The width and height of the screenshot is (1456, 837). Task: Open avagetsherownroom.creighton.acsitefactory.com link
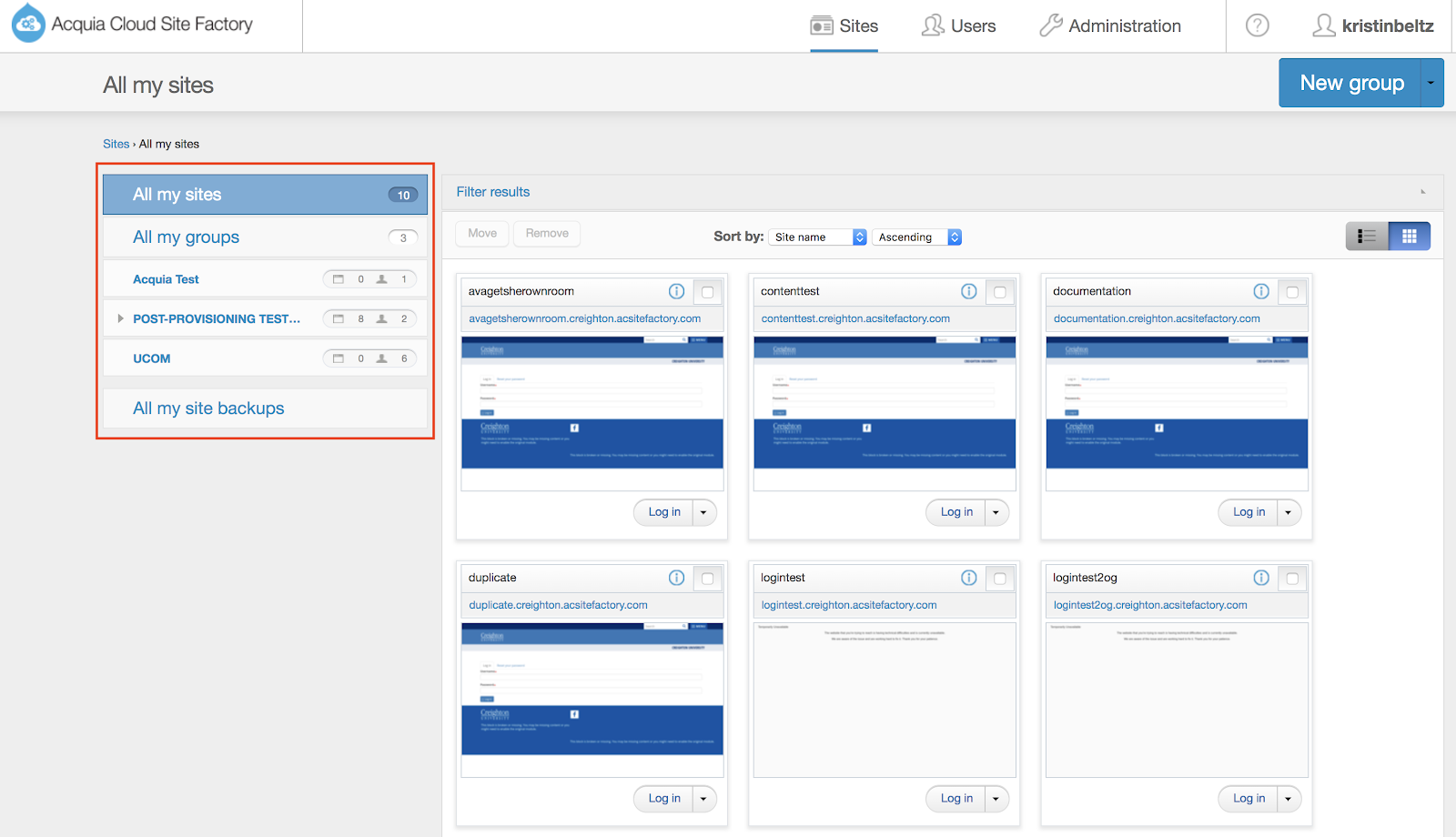click(585, 318)
